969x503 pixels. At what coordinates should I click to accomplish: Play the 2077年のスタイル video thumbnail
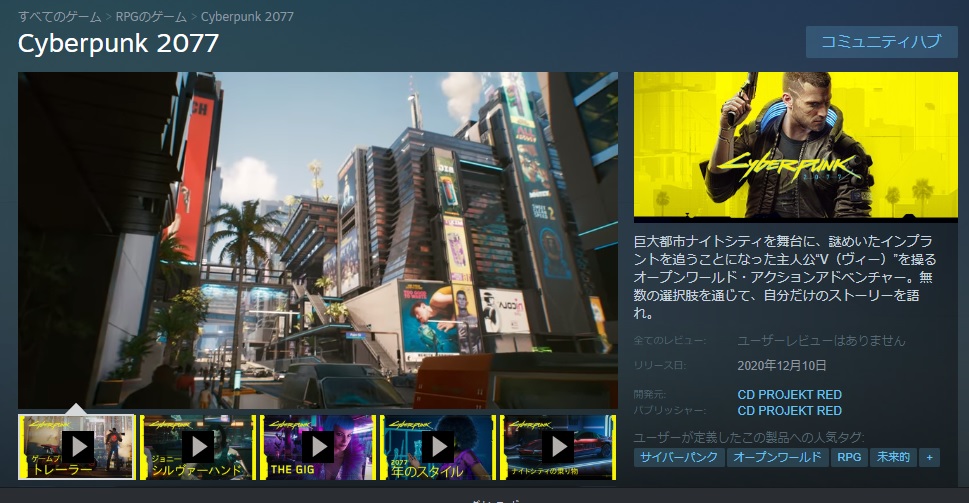click(x=437, y=446)
